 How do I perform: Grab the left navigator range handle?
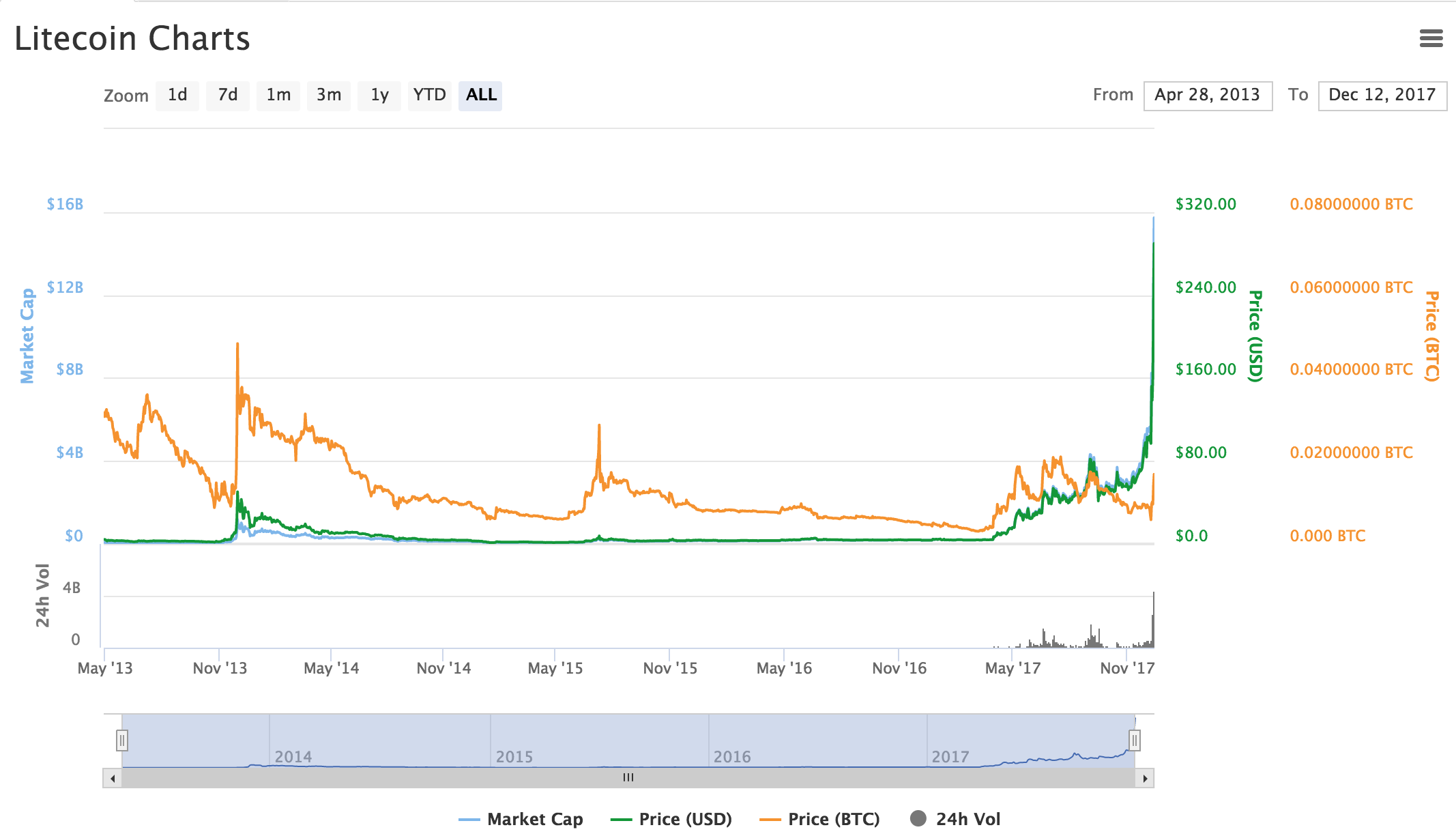click(122, 740)
